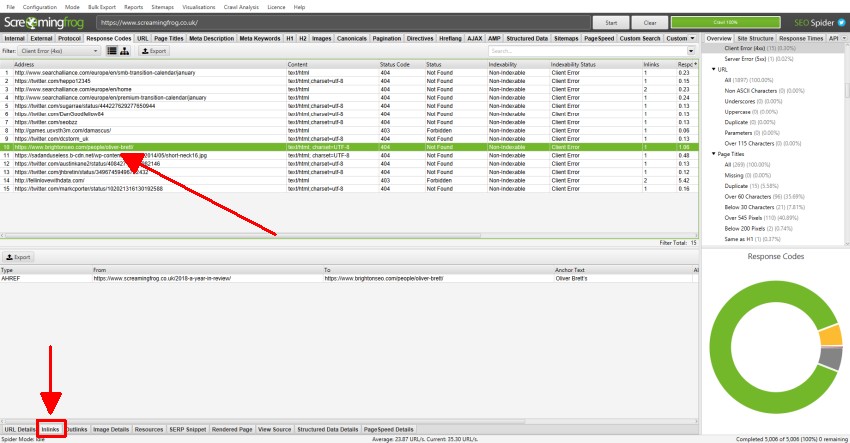Click the Overview panel vertical scrollbar
Screen dimensions: 850x443
(847, 90)
